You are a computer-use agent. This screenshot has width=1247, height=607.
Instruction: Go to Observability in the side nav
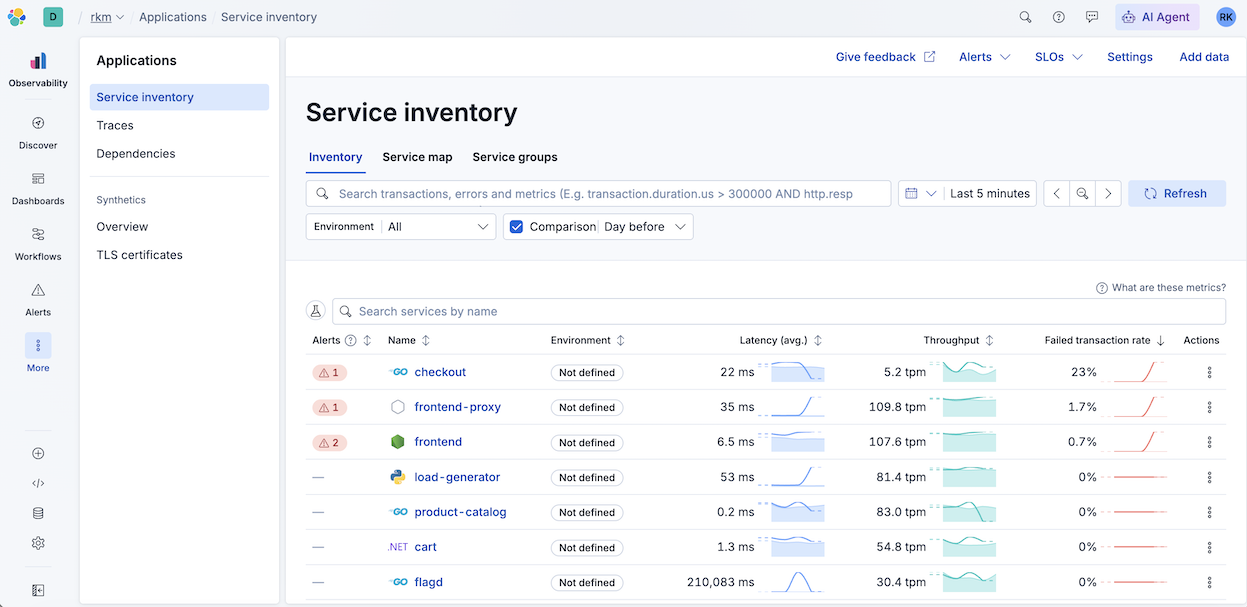[38, 70]
